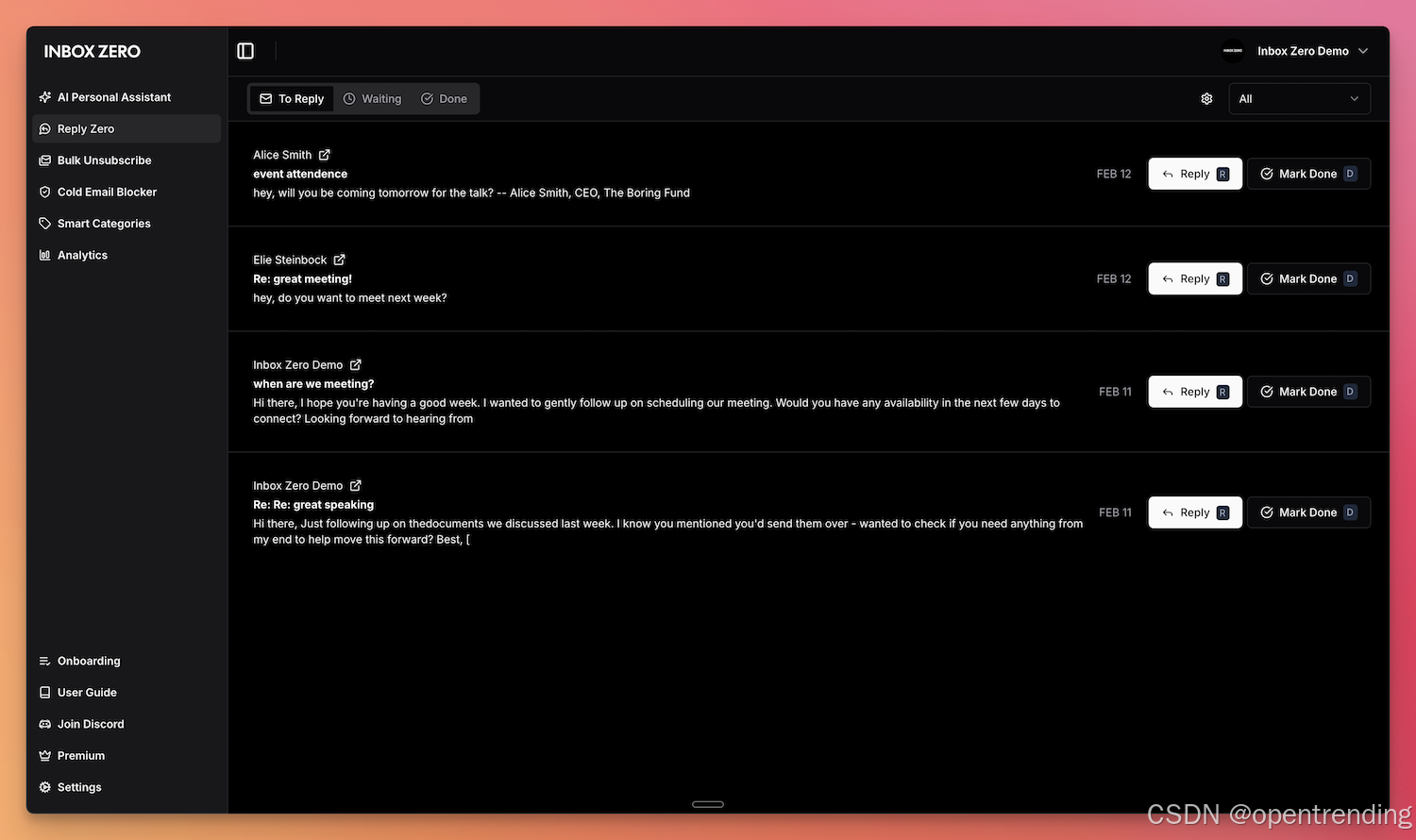Click the 'Re: great meeting!' subject

(302, 278)
